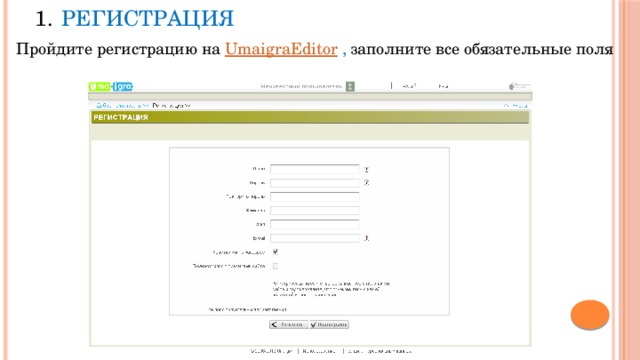640x360 pixels.
Task: Click the blue link at right of breadcrumb row
Action: tap(515, 106)
